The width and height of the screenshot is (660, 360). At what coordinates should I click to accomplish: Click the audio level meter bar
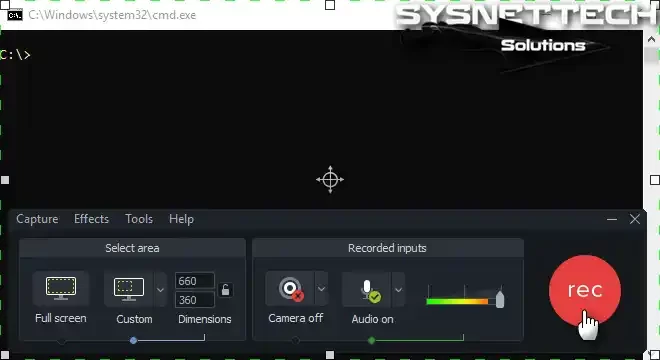(x=457, y=301)
